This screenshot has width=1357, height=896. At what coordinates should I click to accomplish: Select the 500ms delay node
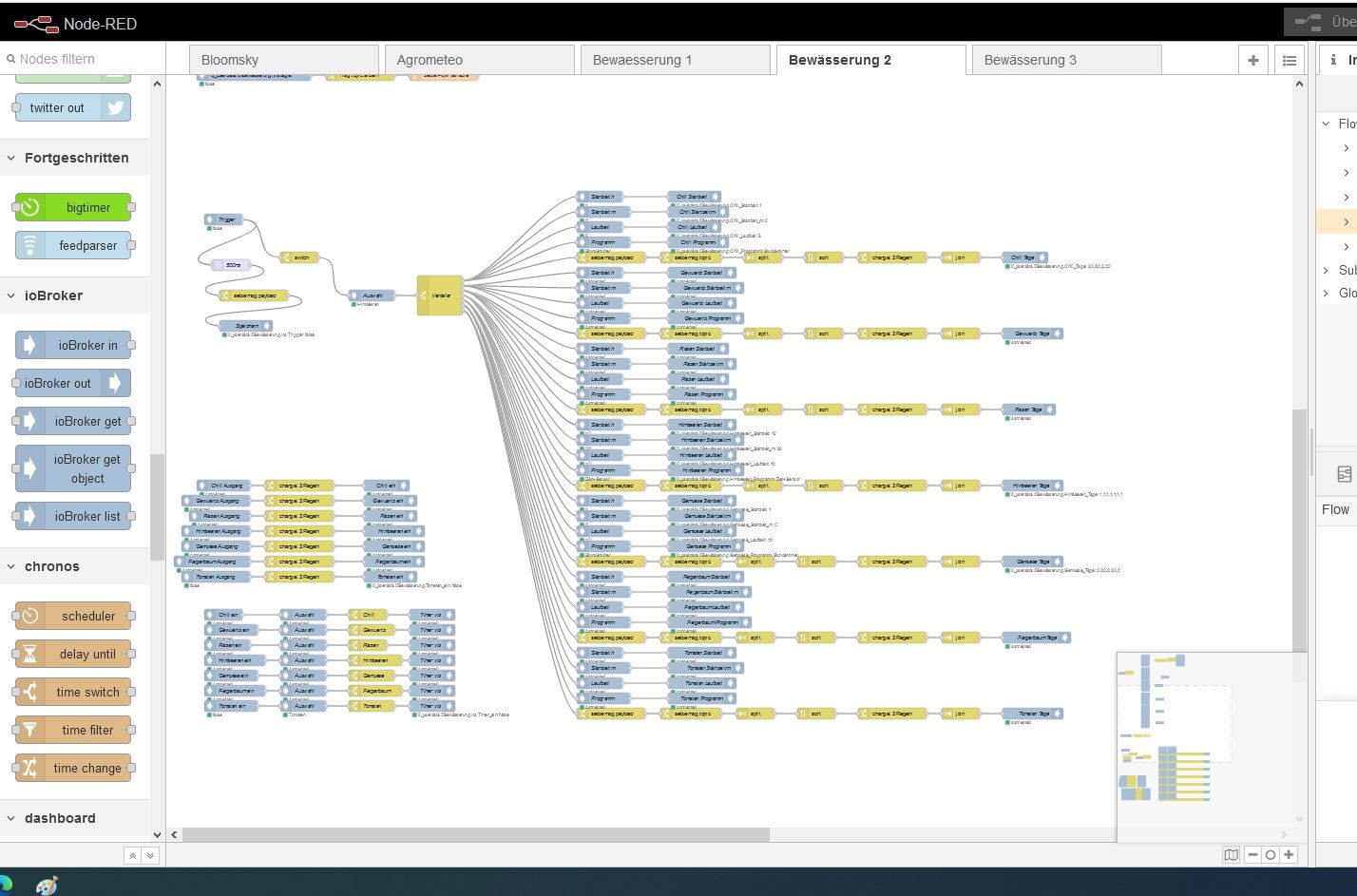tap(231, 265)
